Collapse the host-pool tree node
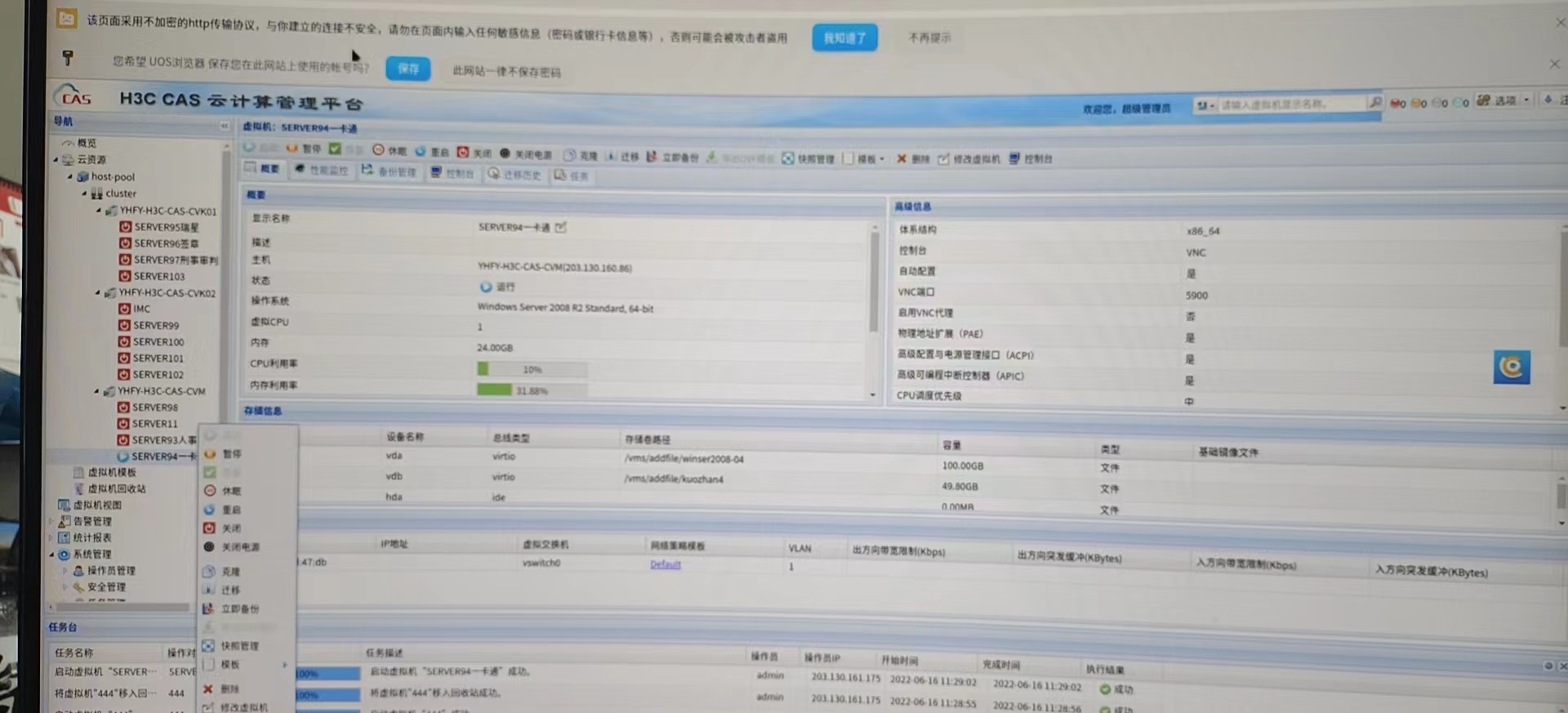This screenshot has height=713, width=1568. tap(70, 176)
